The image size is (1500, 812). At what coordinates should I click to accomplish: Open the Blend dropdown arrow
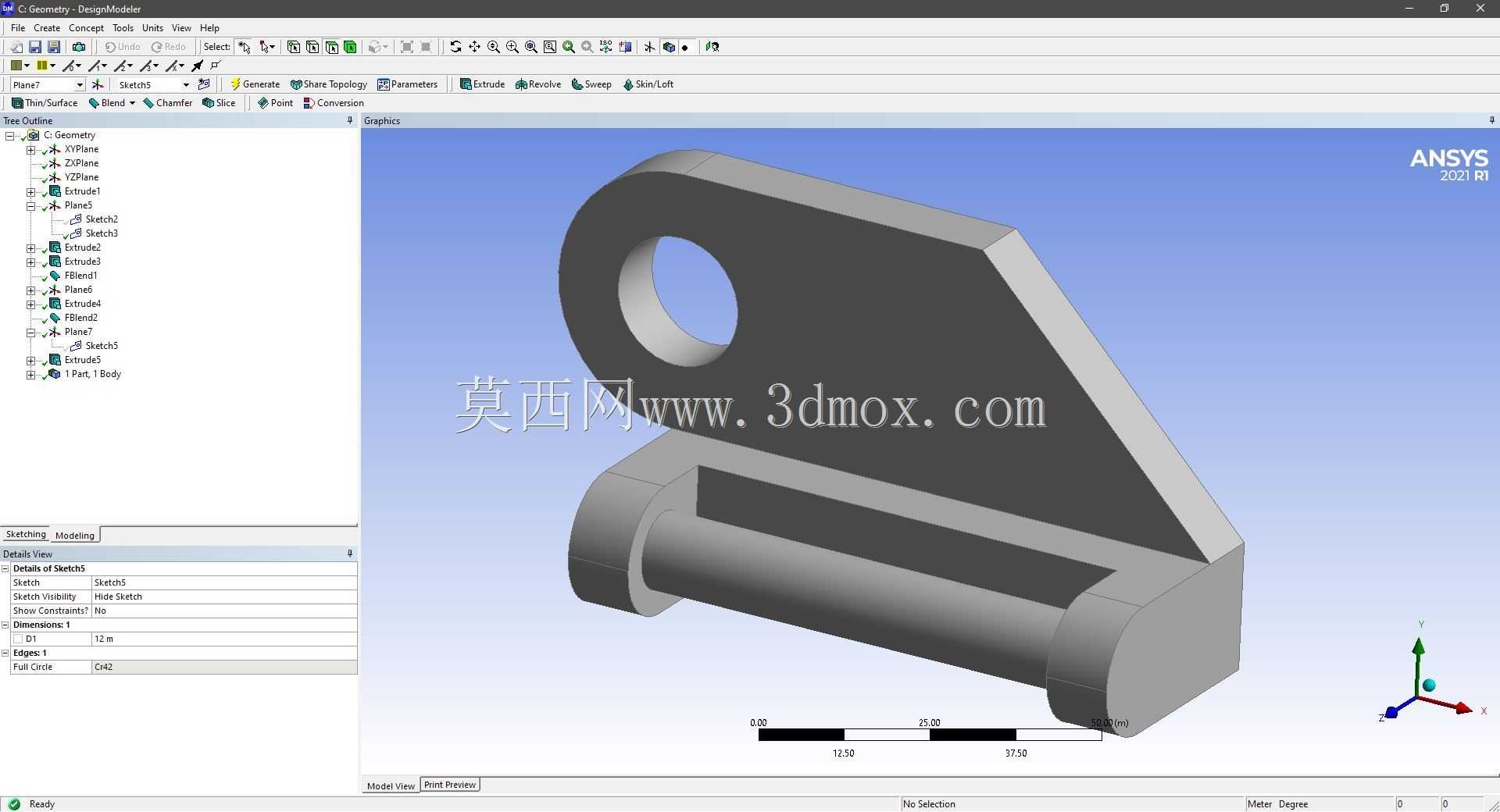point(132,103)
